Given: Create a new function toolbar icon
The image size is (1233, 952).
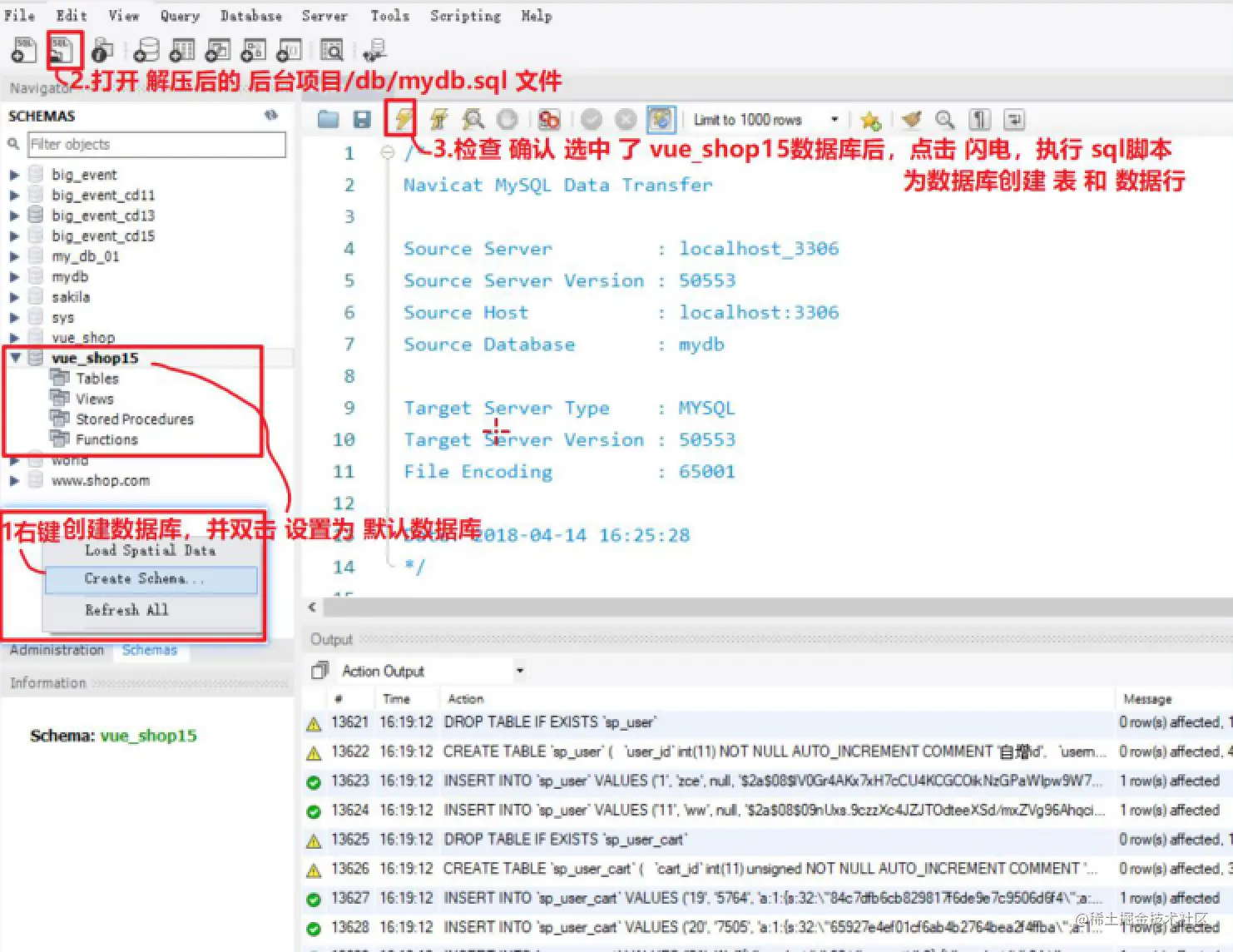Looking at the screenshot, I should point(290,50).
